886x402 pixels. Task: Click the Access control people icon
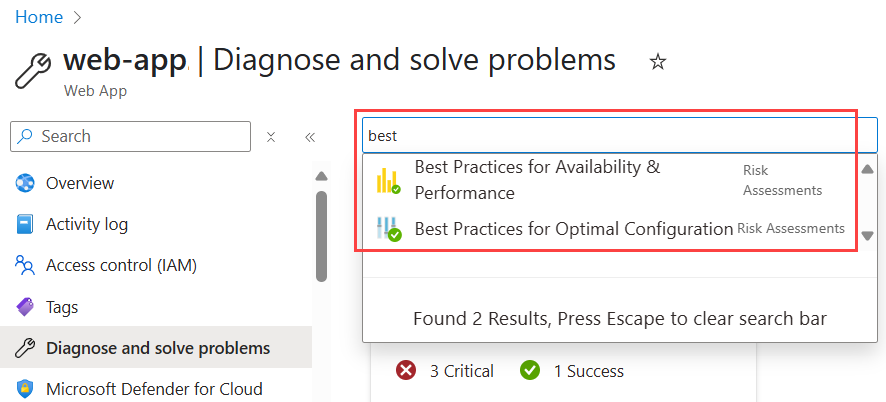pos(25,265)
